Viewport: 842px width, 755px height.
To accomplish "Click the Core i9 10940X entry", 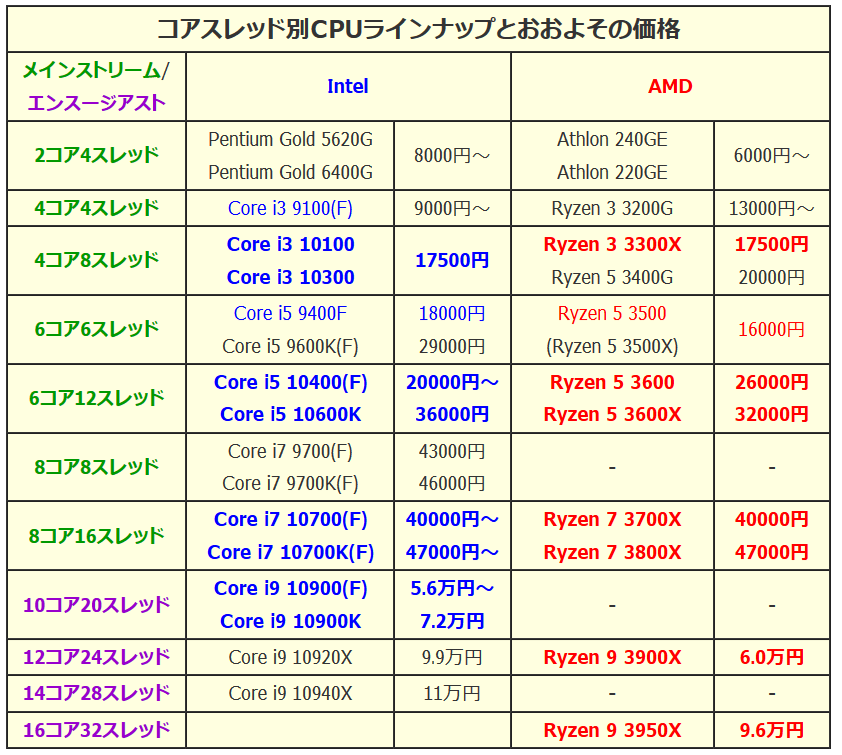I will (291, 693).
